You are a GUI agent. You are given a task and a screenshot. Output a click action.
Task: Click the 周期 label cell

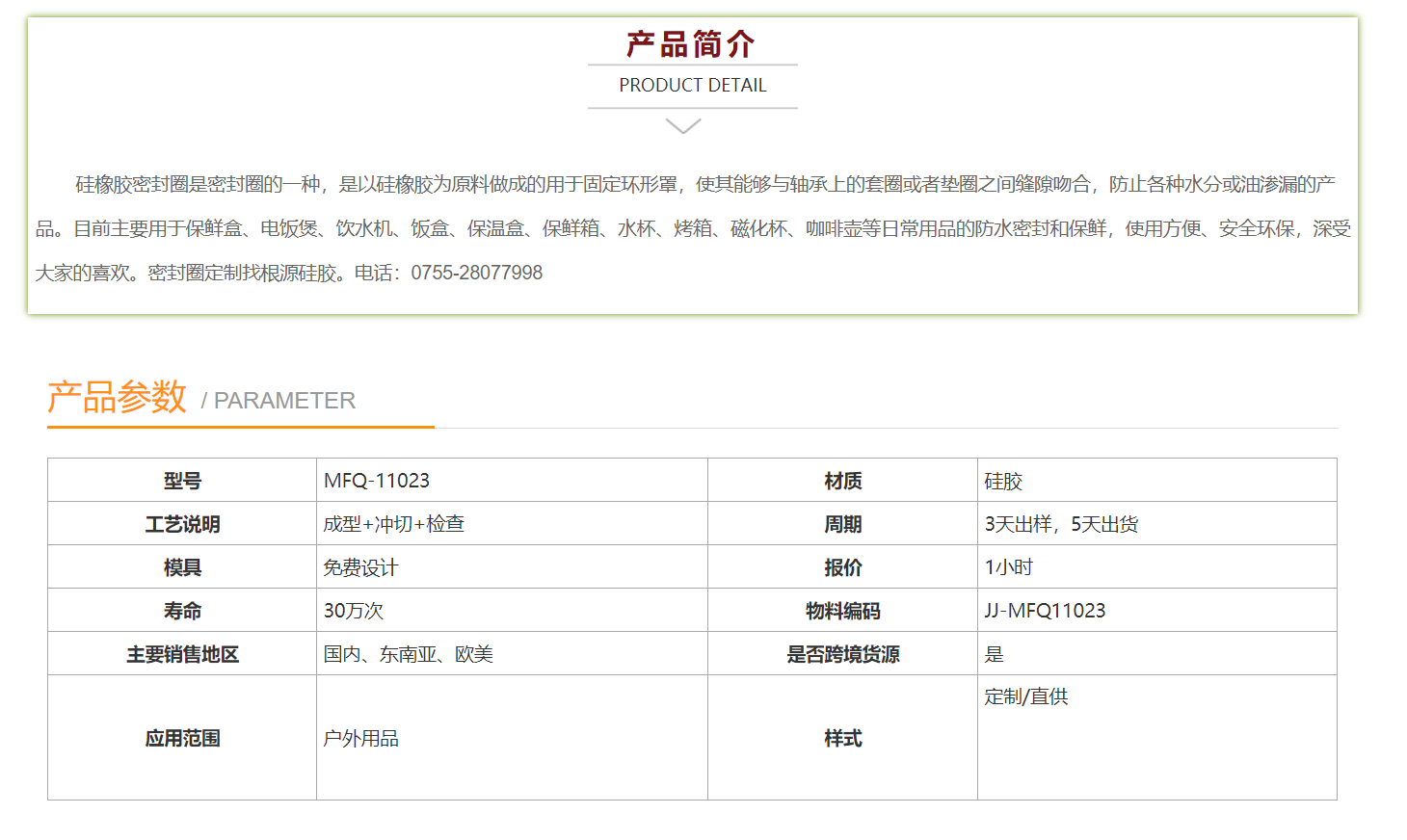coord(843,524)
